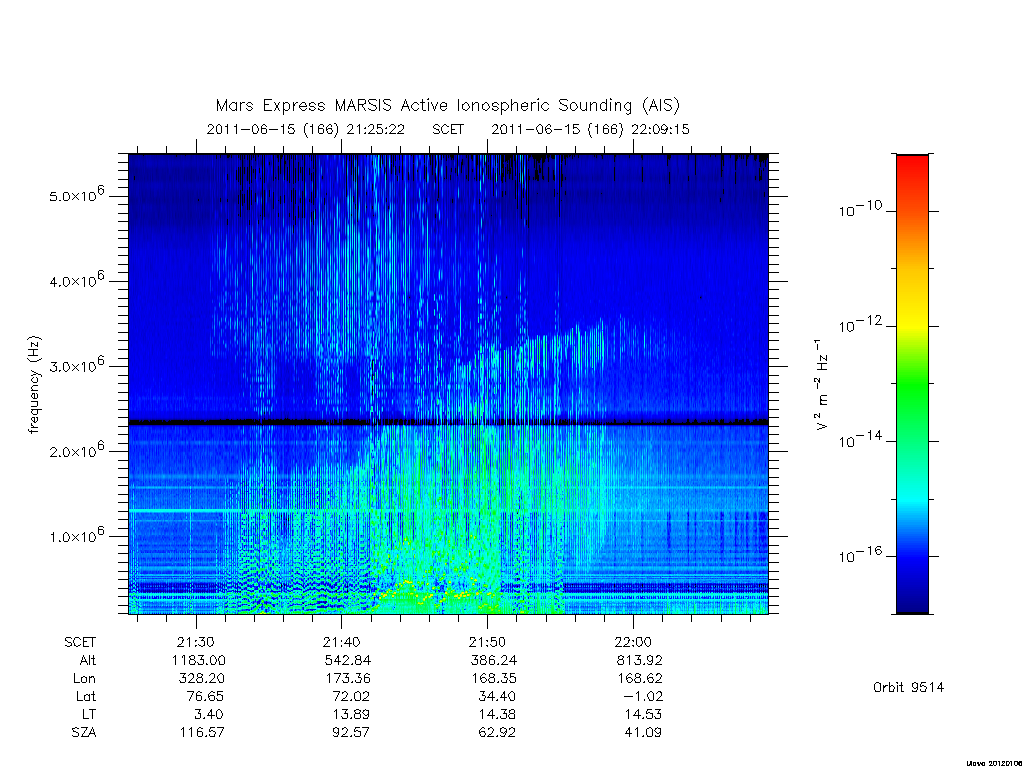Click the 1.0×10⁶ frequency tick label

[x=76, y=536]
